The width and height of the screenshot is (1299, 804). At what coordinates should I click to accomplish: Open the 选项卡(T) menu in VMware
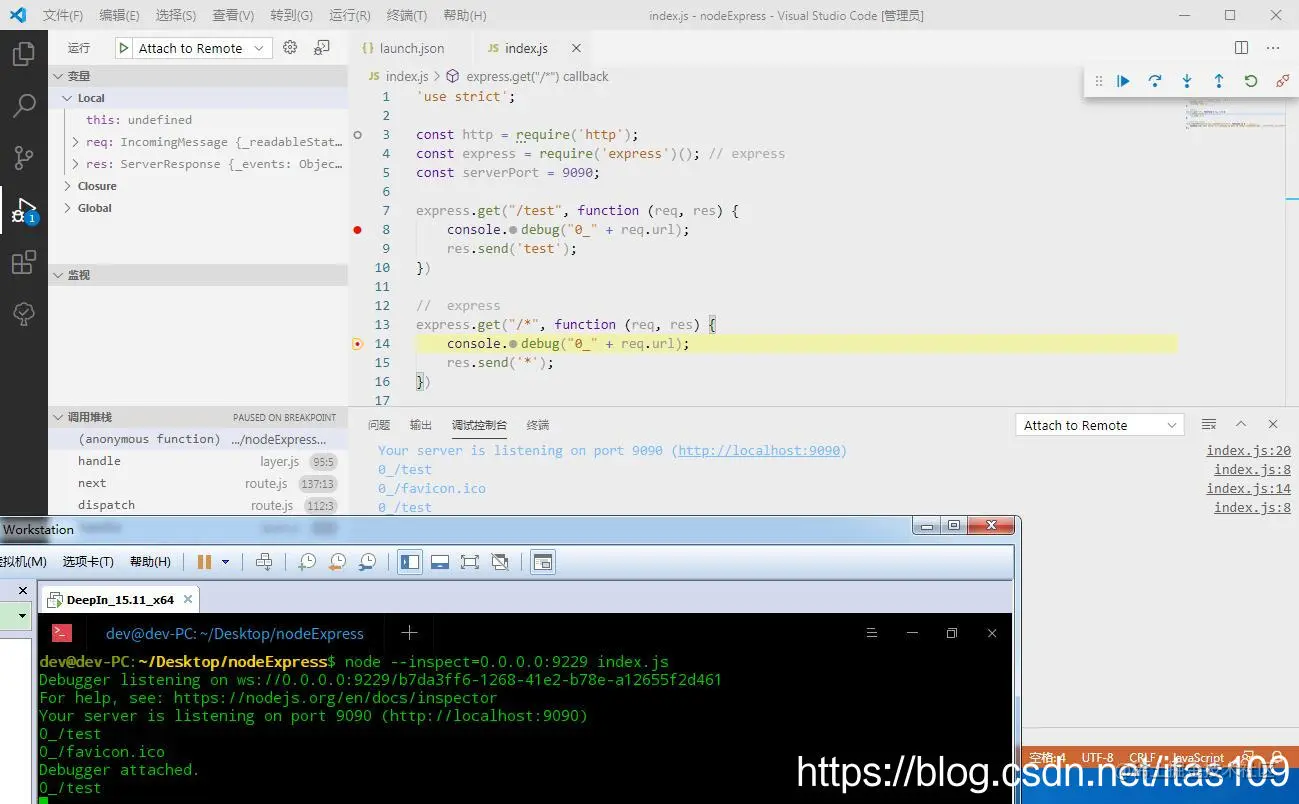[x=88, y=562]
